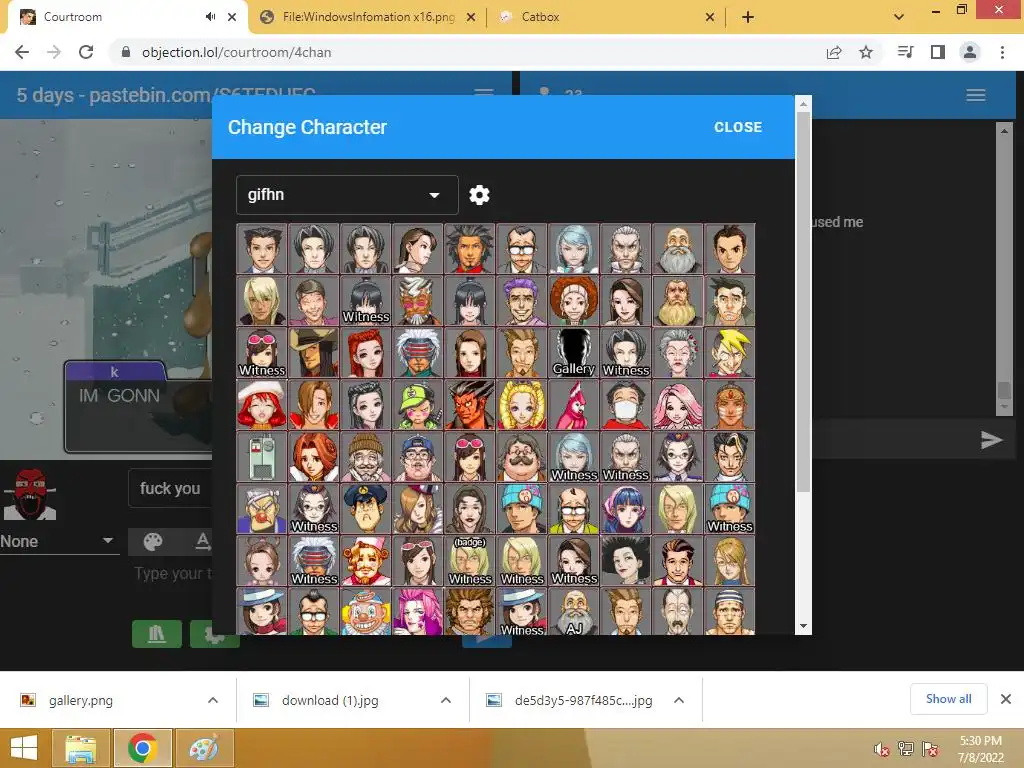1024x768 pixels.
Task: Open the download (1).jpg file
Action: 330,701
